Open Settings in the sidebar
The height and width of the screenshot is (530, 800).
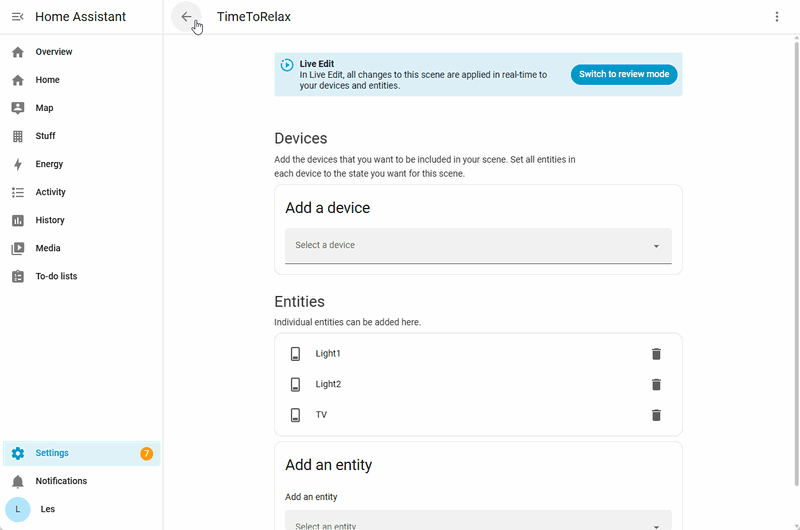pos(82,453)
